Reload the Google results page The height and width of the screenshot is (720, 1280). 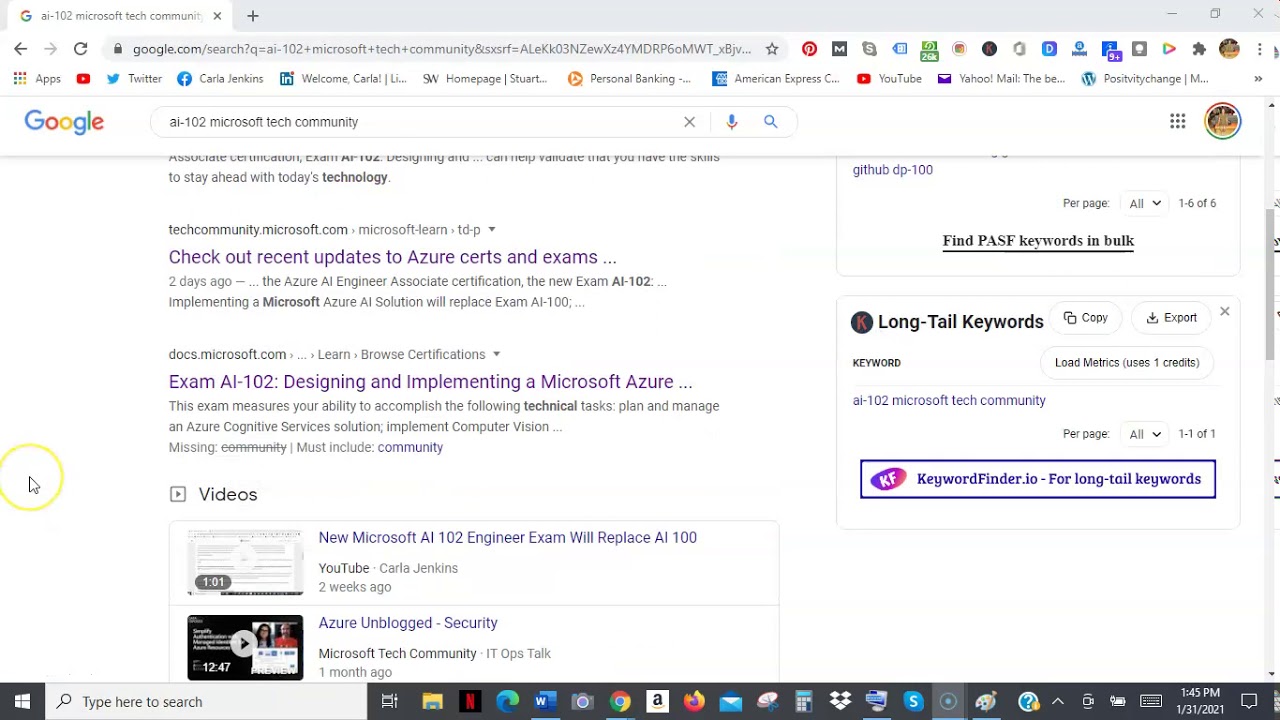click(x=80, y=49)
